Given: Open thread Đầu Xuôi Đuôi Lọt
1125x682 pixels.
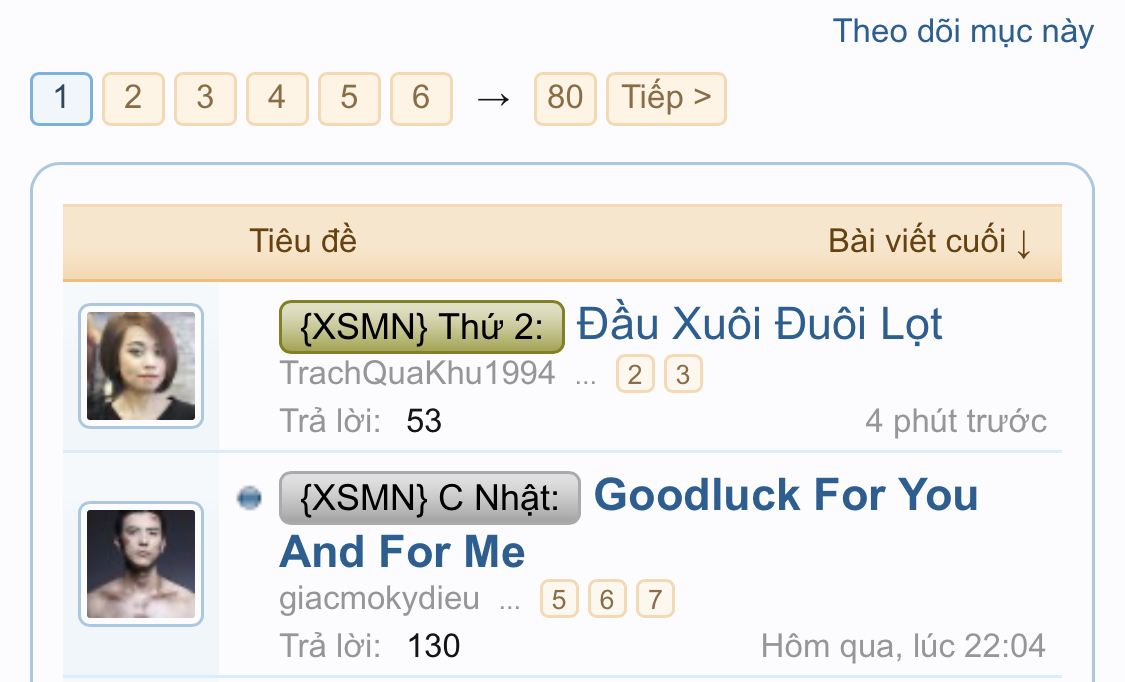Looking at the screenshot, I should pyautogui.click(x=760, y=324).
